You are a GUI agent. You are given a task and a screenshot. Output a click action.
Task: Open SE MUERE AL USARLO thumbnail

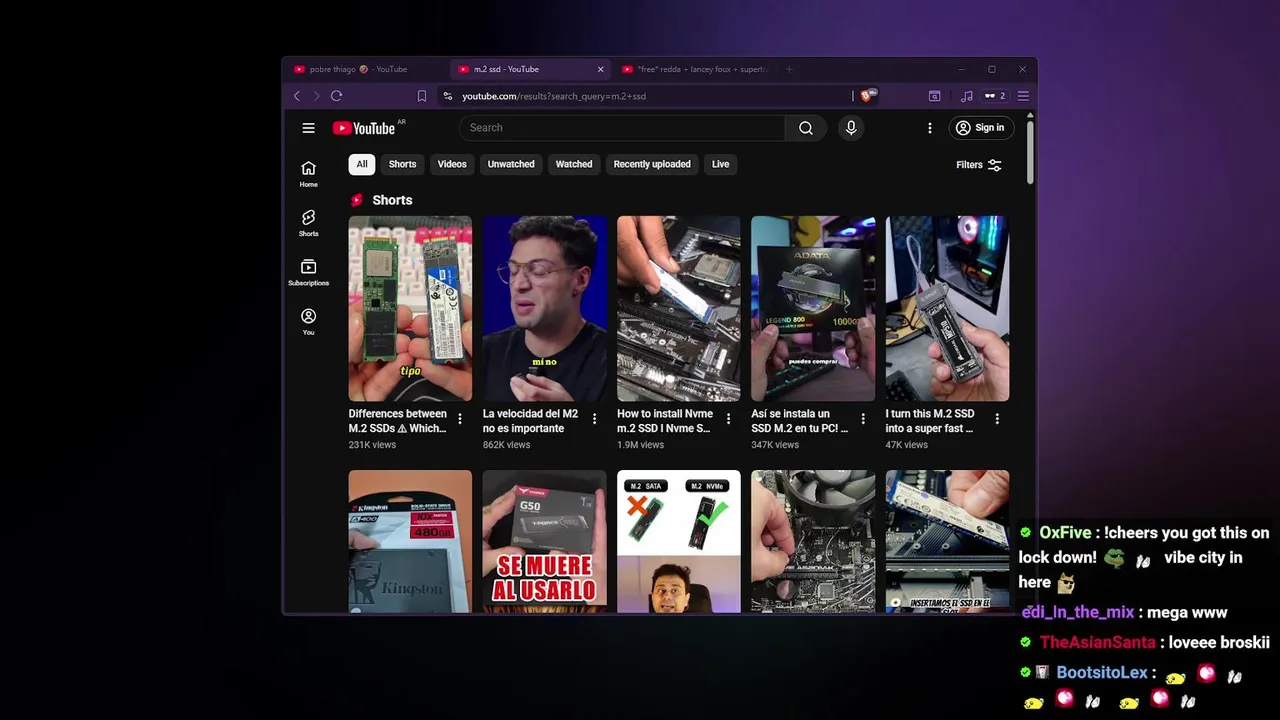click(544, 541)
